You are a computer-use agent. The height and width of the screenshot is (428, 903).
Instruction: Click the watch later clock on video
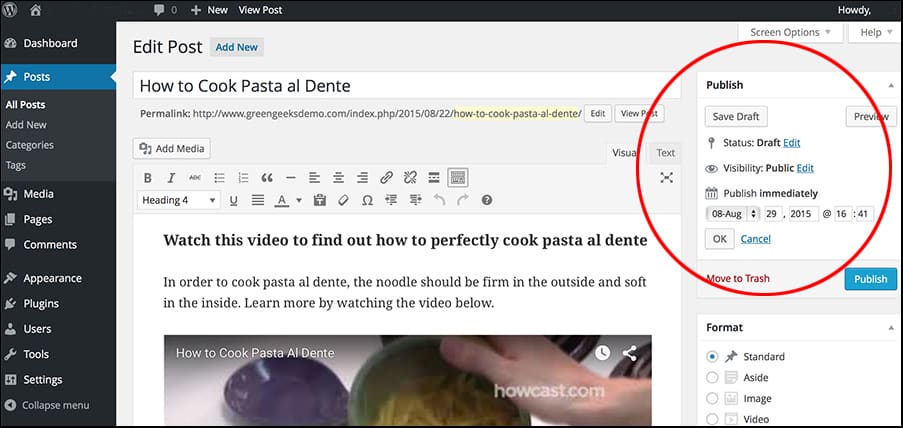602,353
